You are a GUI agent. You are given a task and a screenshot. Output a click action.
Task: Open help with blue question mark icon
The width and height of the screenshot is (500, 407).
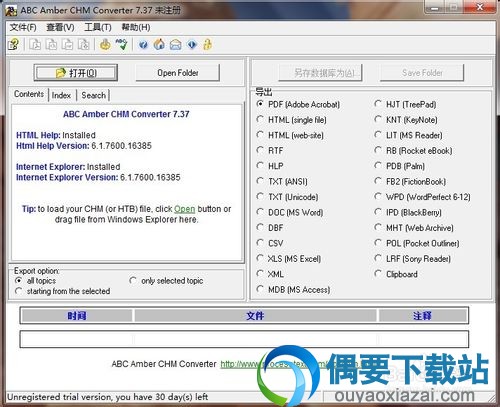tap(143, 44)
